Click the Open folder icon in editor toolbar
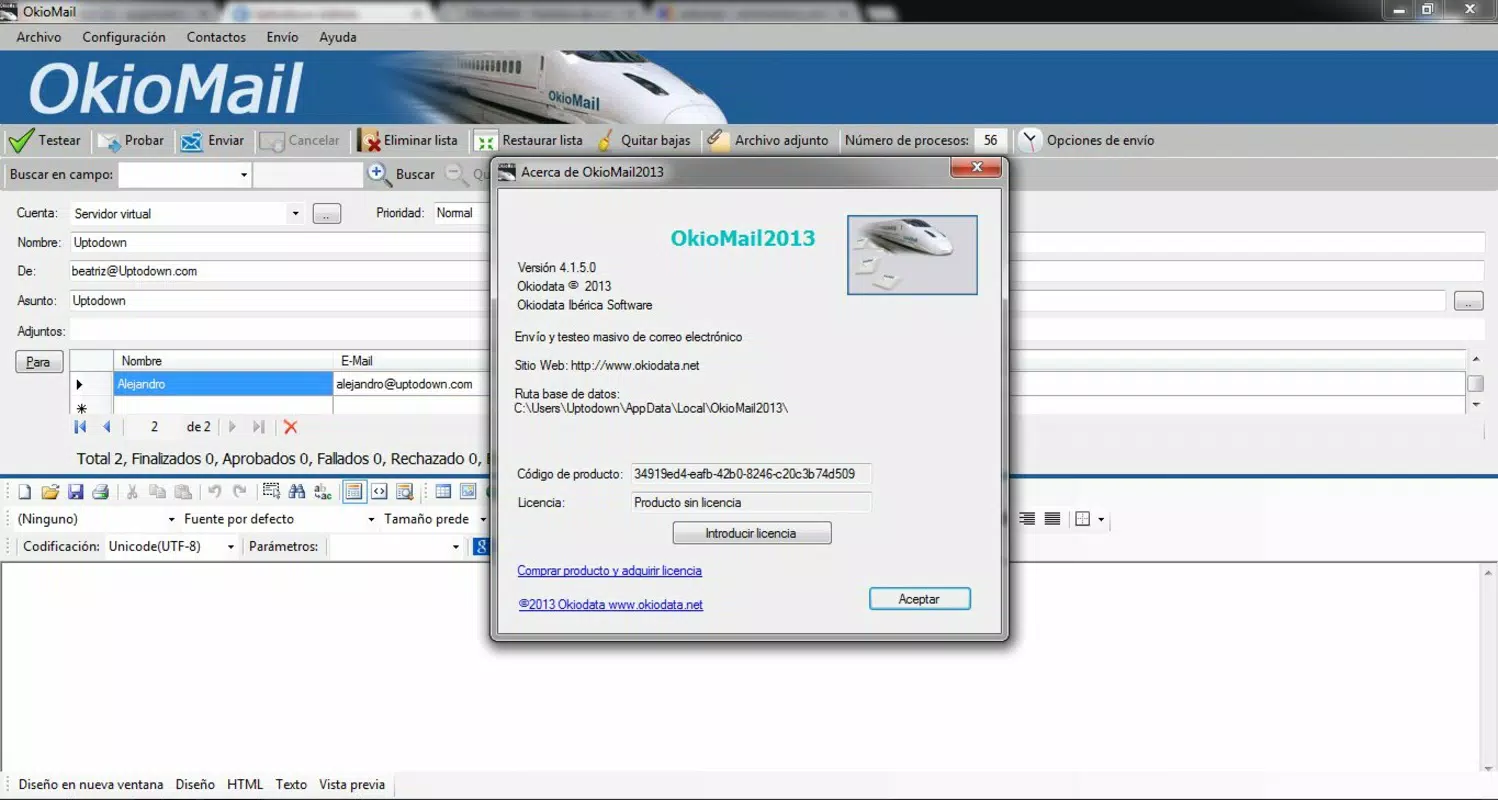The image size is (1498, 800). 50,491
